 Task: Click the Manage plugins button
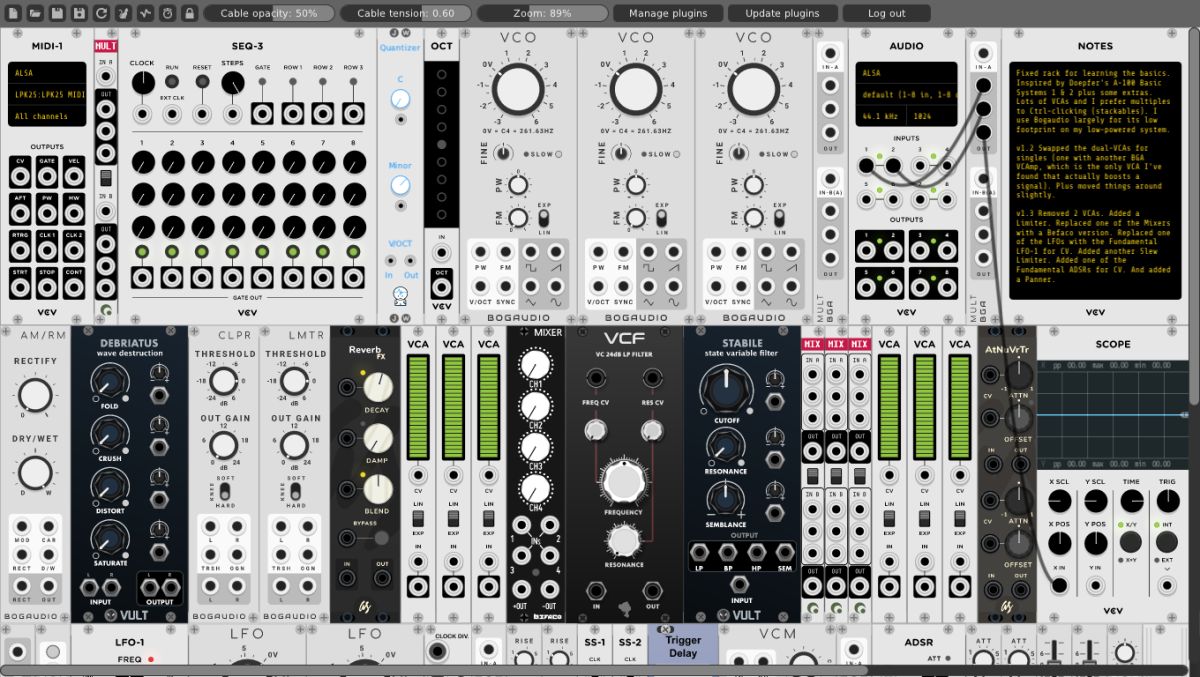[667, 13]
